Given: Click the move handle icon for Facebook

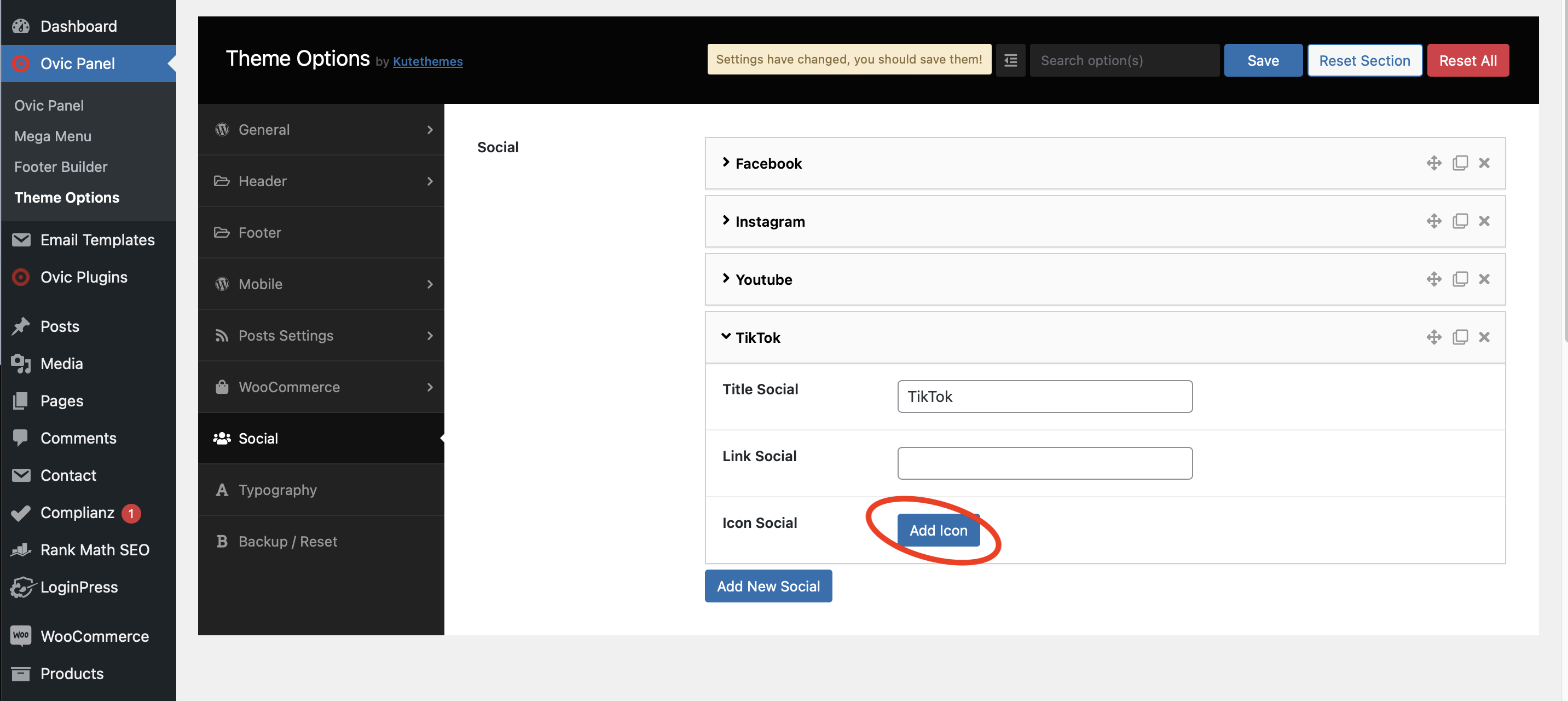Looking at the screenshot, I should pyautogui.click(x=1433, y=163).
